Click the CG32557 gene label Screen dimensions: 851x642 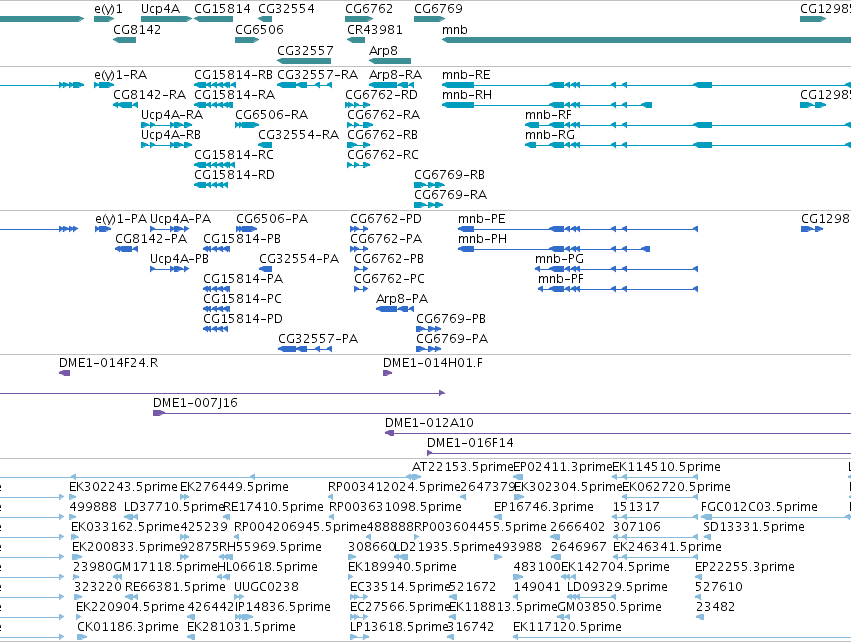coord(305,50)
